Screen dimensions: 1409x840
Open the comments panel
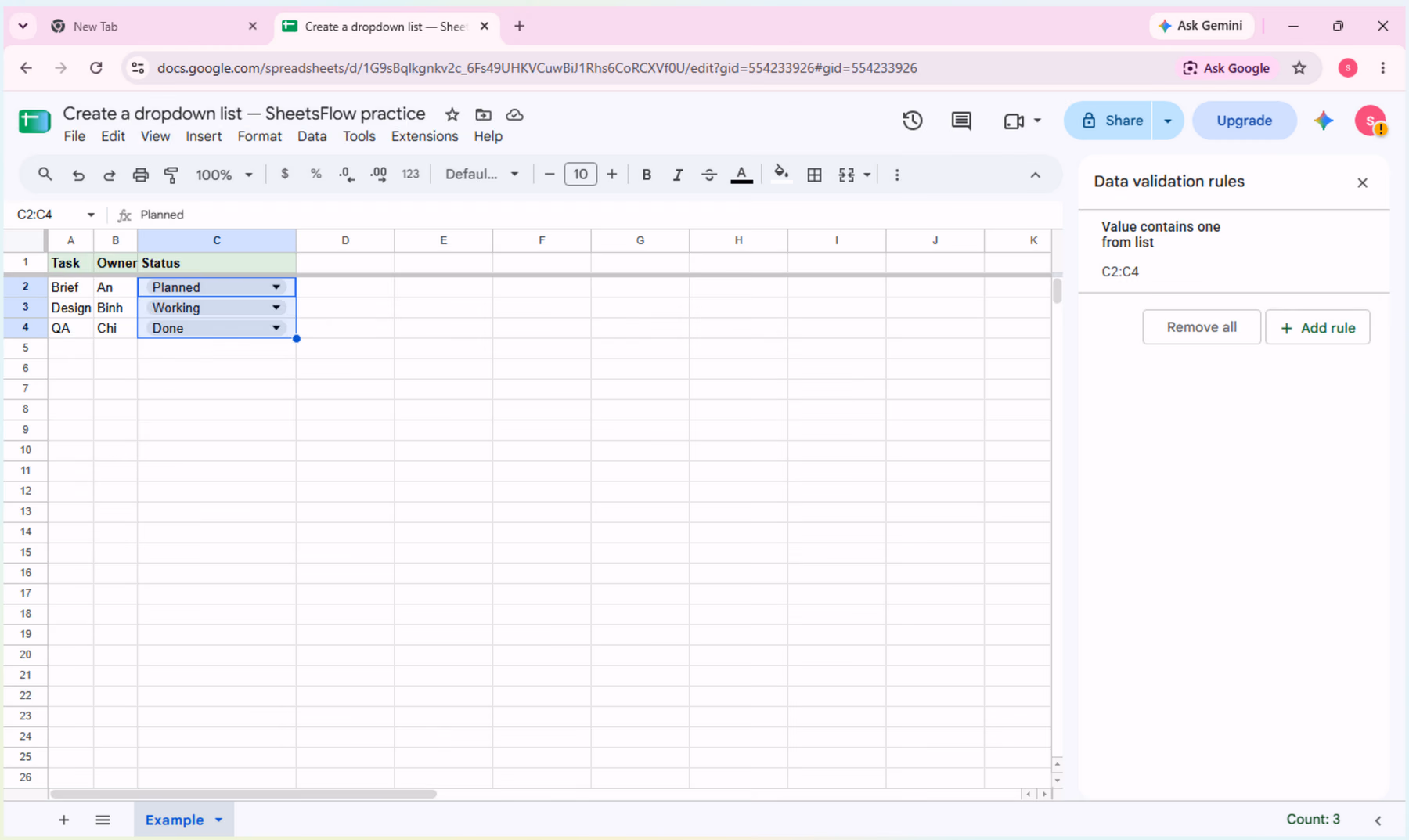[x=961, y=121]
